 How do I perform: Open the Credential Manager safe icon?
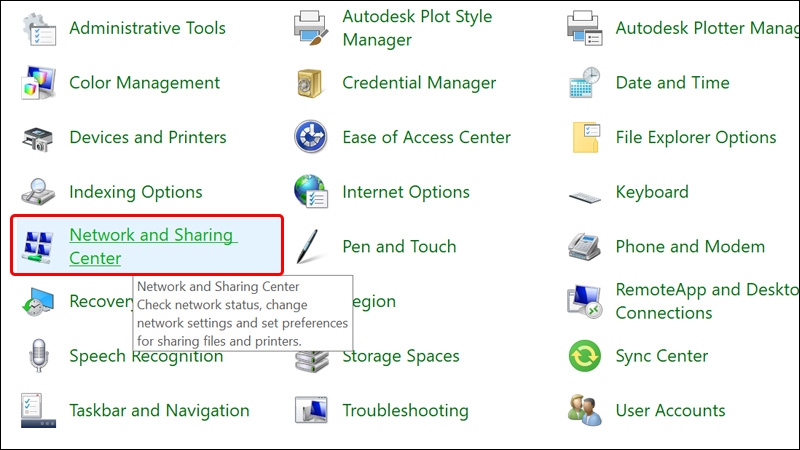pos(310,83)
